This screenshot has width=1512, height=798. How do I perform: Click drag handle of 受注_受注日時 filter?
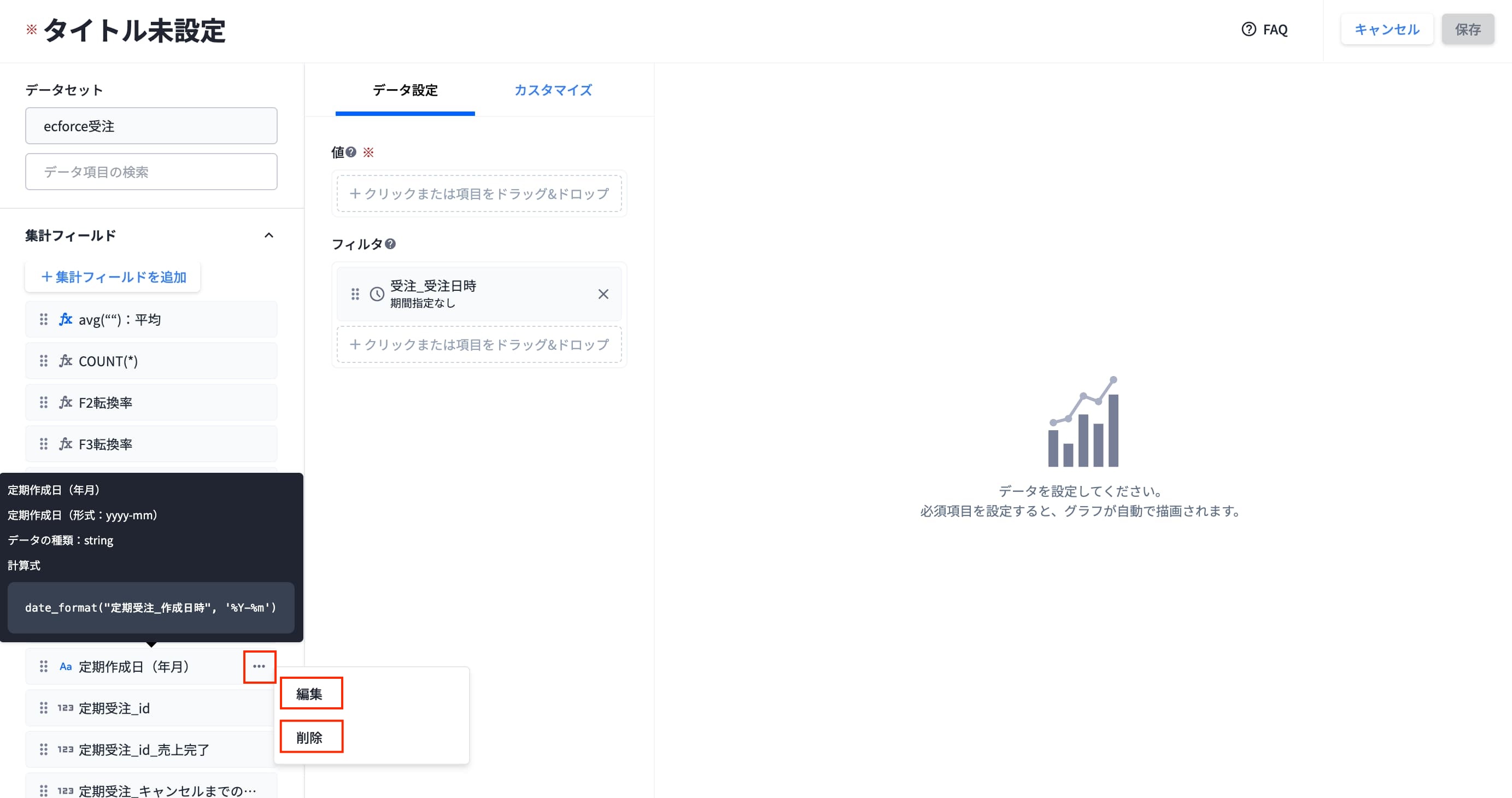pyautogui.click(x=355, y=294)
